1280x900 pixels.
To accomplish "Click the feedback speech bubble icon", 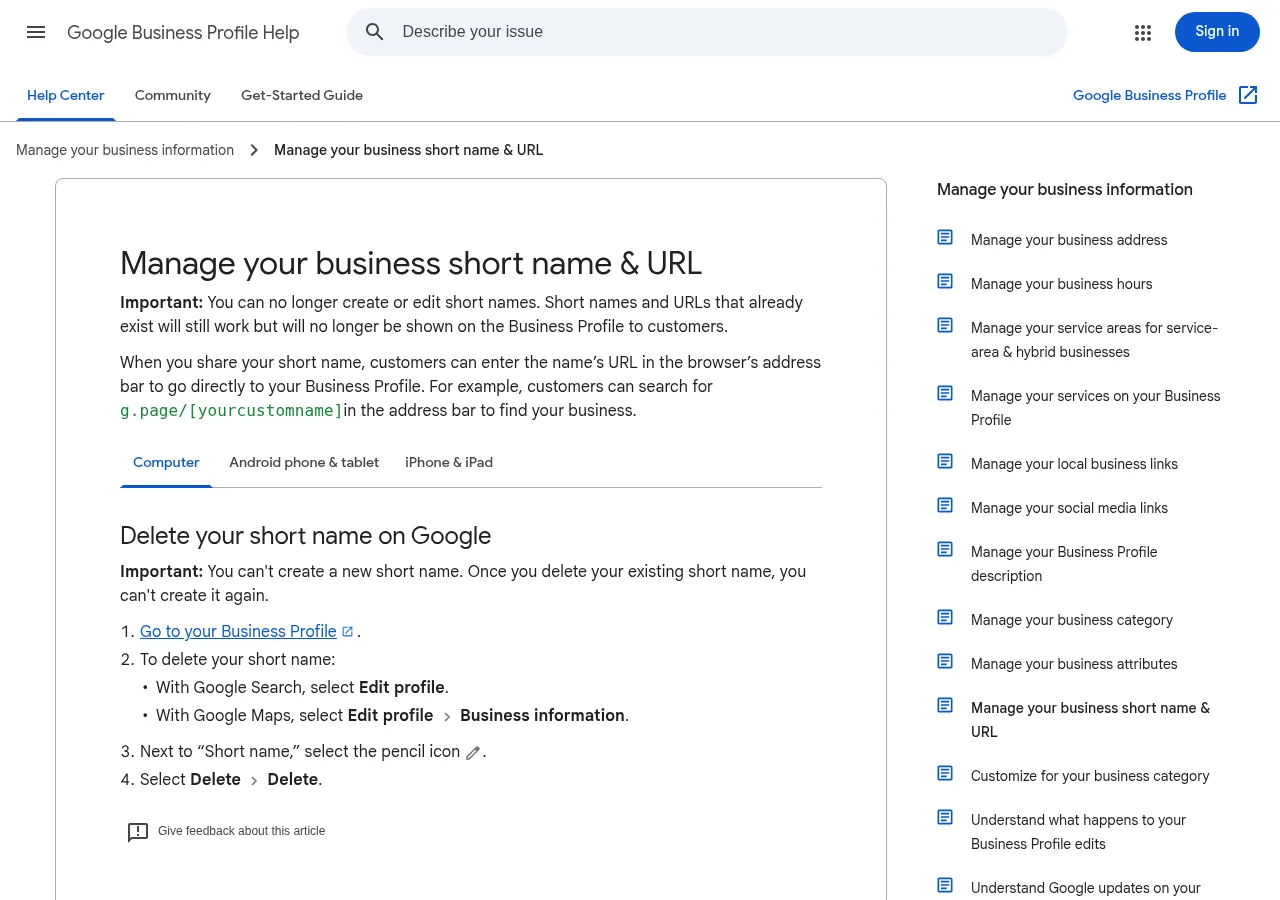I will click(x=138, y=832).
